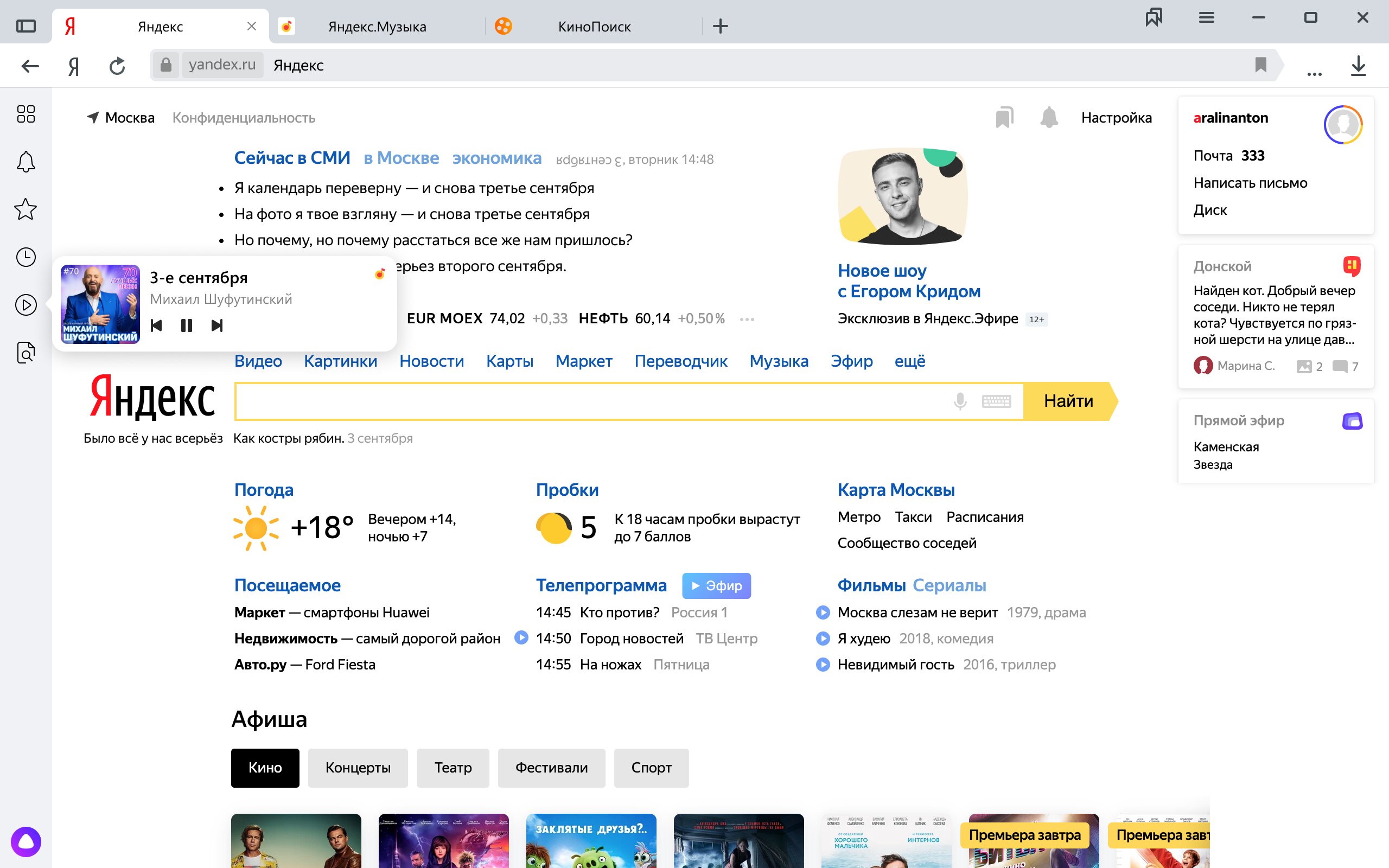Open the on-screen keyboard icon

(996, 401)
